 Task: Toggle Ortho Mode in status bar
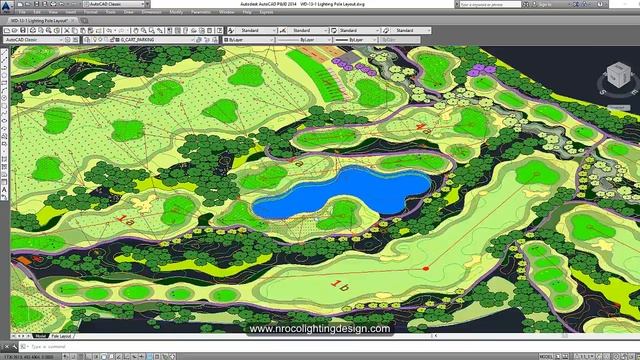click(x=88, y=356)
